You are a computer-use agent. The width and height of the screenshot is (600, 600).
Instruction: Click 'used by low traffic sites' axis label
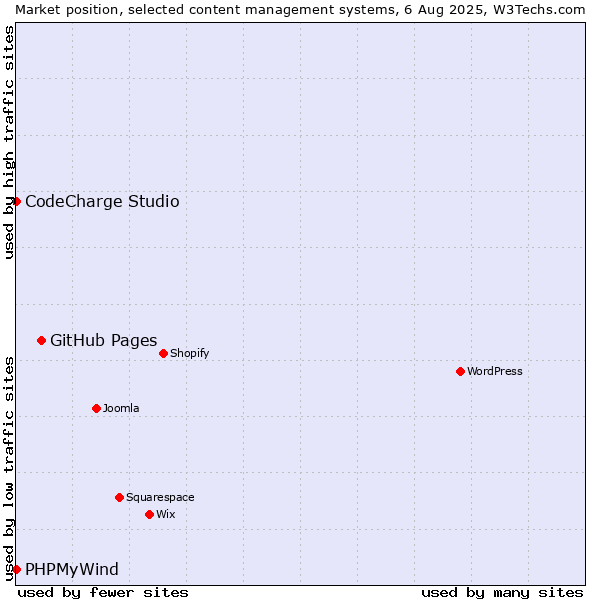coord(9,469)
